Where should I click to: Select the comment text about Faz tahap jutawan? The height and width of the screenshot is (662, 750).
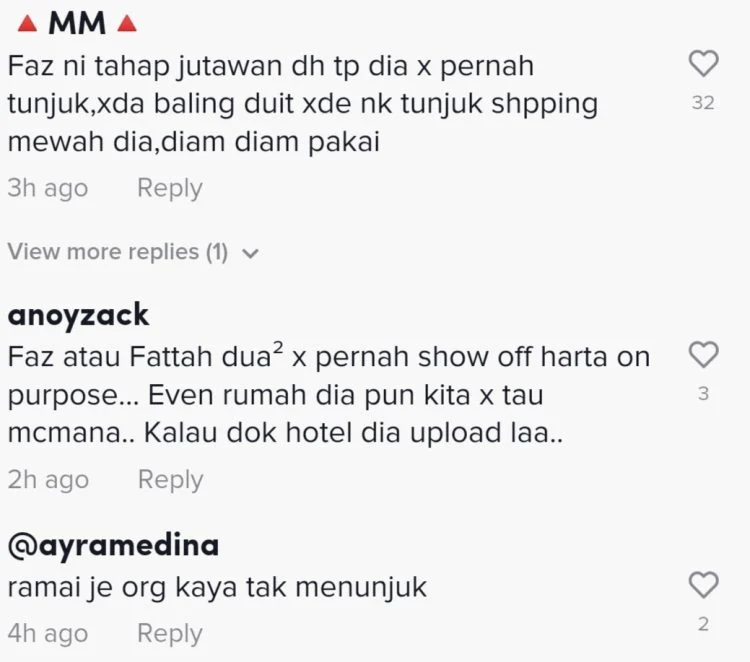[303, 104]
